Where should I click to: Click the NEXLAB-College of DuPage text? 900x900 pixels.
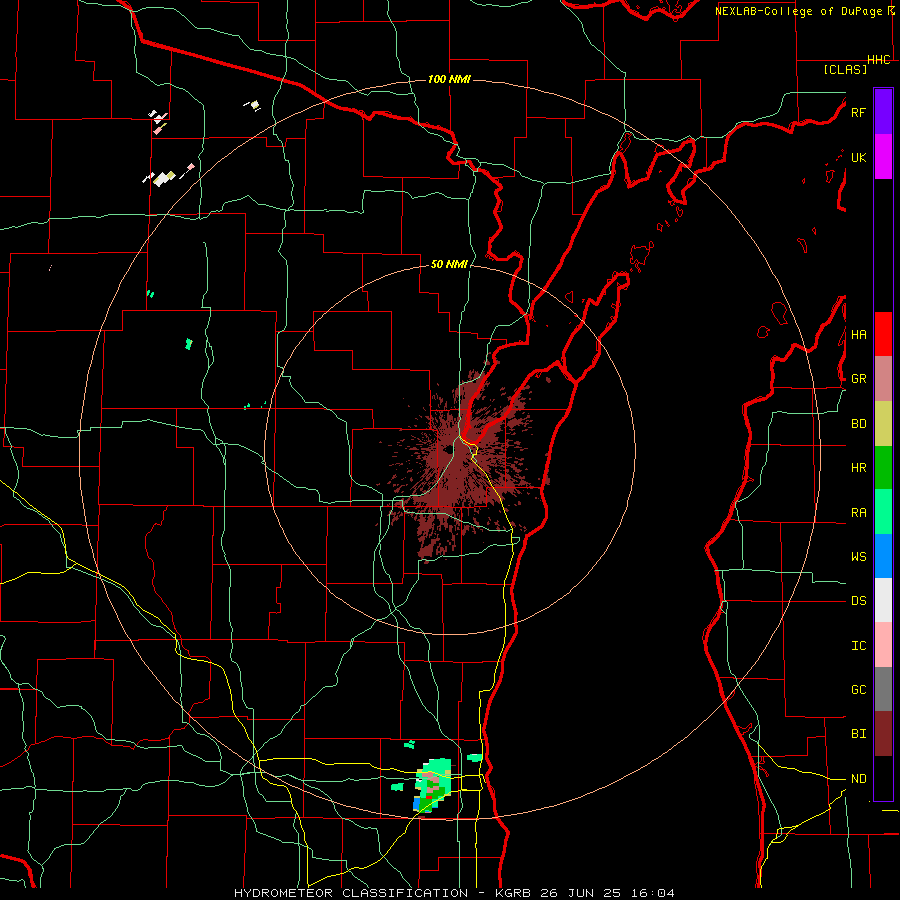tap(798, 11)
